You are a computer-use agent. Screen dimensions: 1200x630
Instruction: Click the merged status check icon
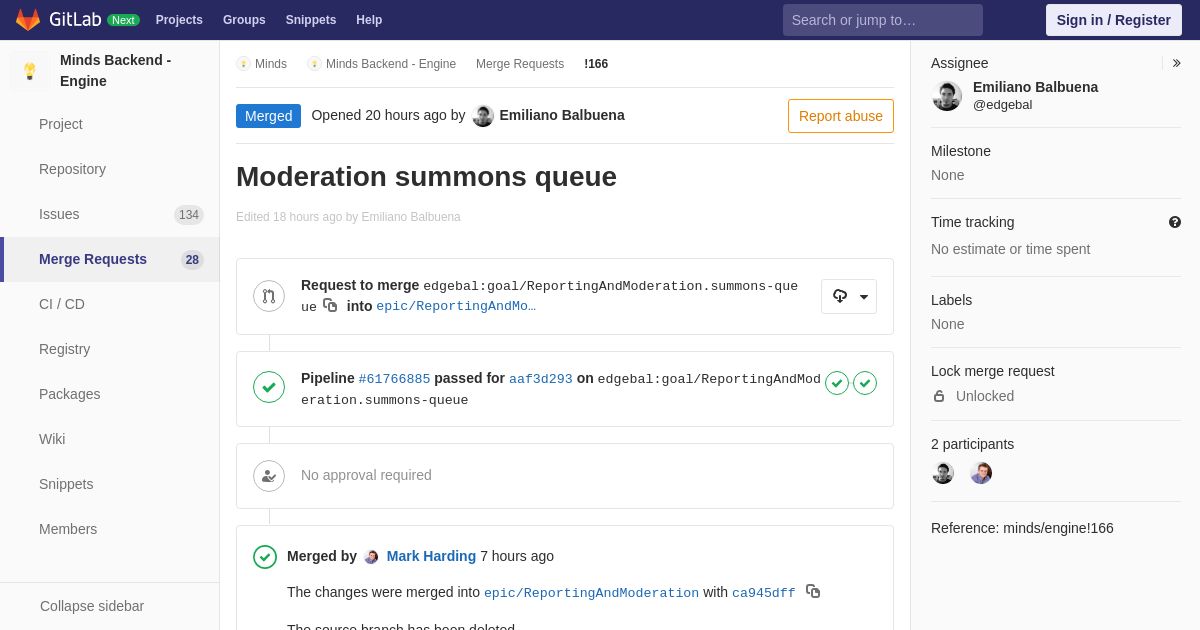265,557
